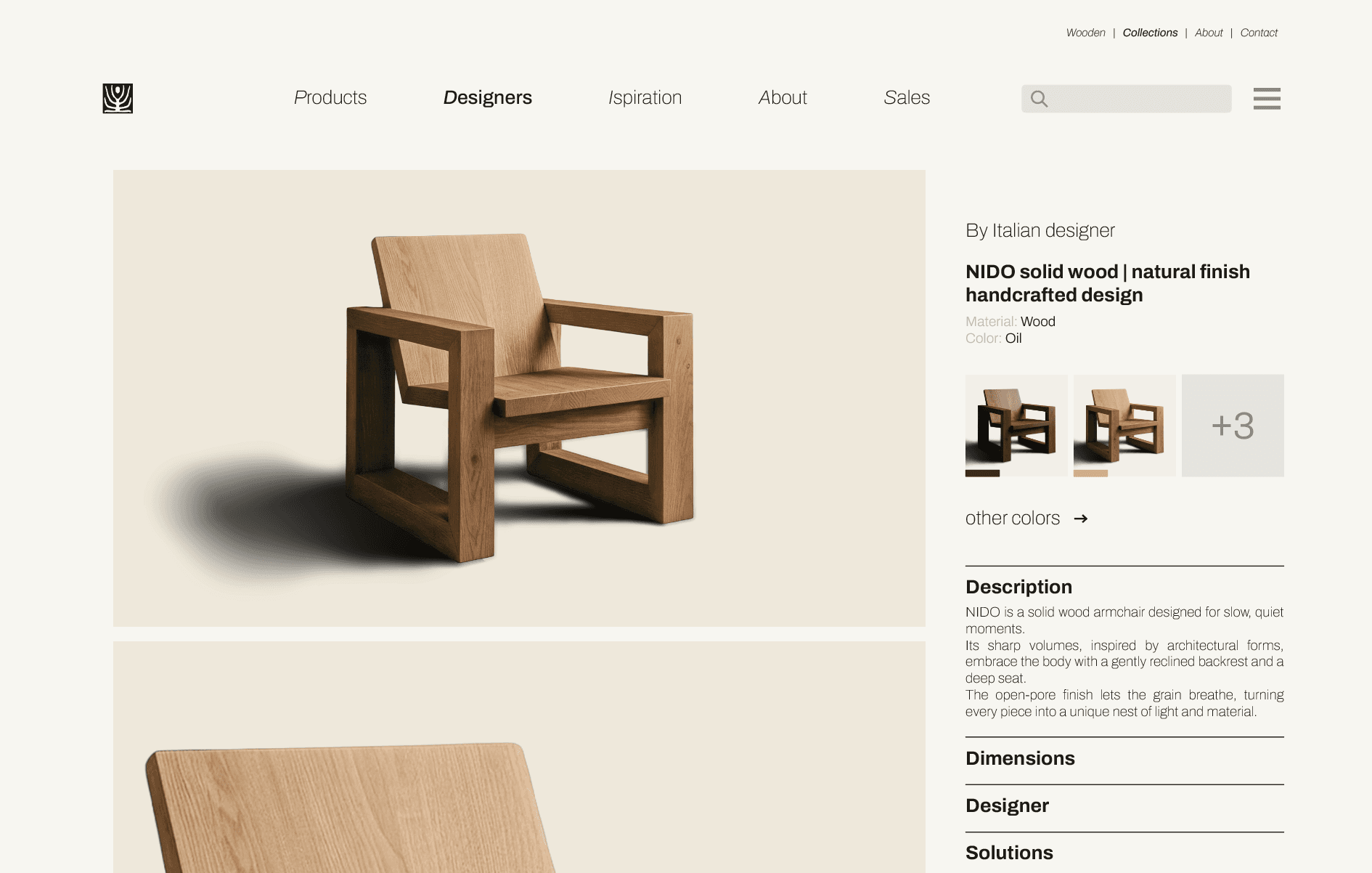
Task: Collapse the Description section
Action: (1018, 587)
